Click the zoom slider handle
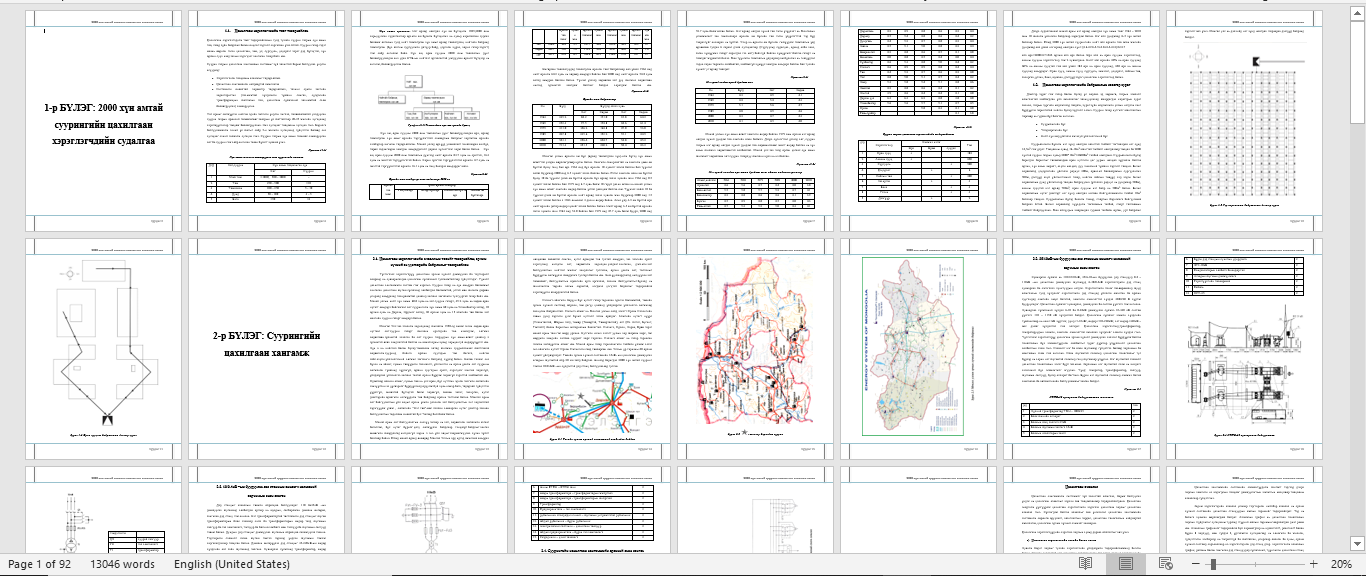This screenshot has width=1366, height=576. (1212, 564)
